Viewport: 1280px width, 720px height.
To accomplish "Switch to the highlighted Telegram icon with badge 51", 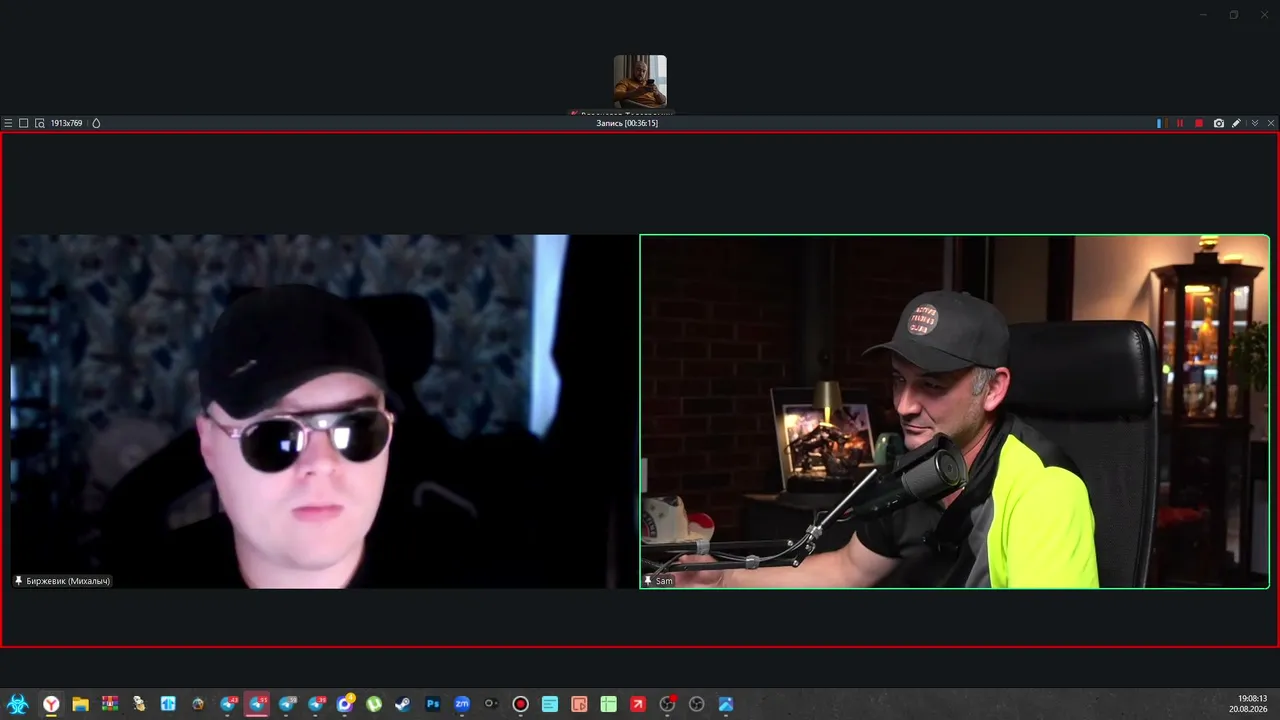I will tap(257, 704).
